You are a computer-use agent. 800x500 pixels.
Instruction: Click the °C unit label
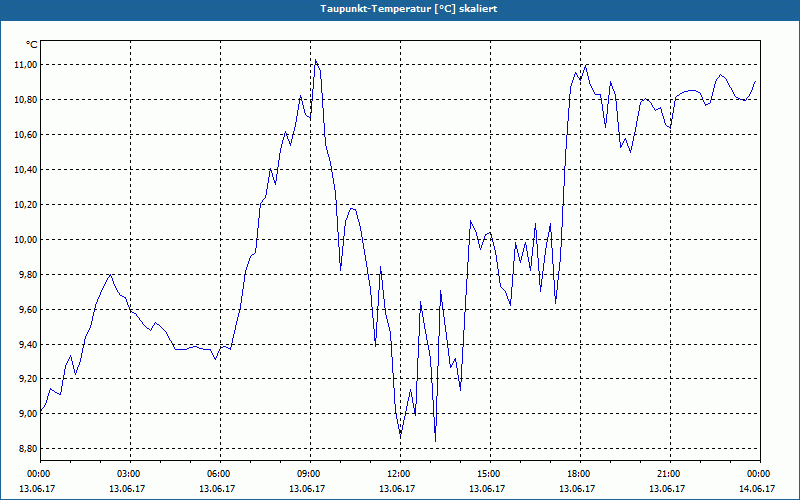(32, 45)
